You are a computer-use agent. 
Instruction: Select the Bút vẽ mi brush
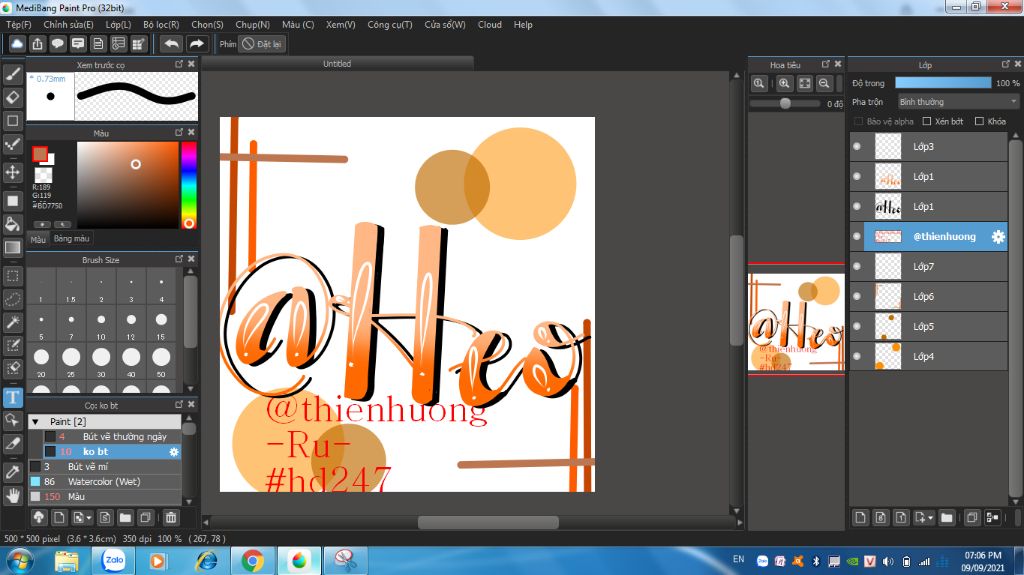point(104,467)
